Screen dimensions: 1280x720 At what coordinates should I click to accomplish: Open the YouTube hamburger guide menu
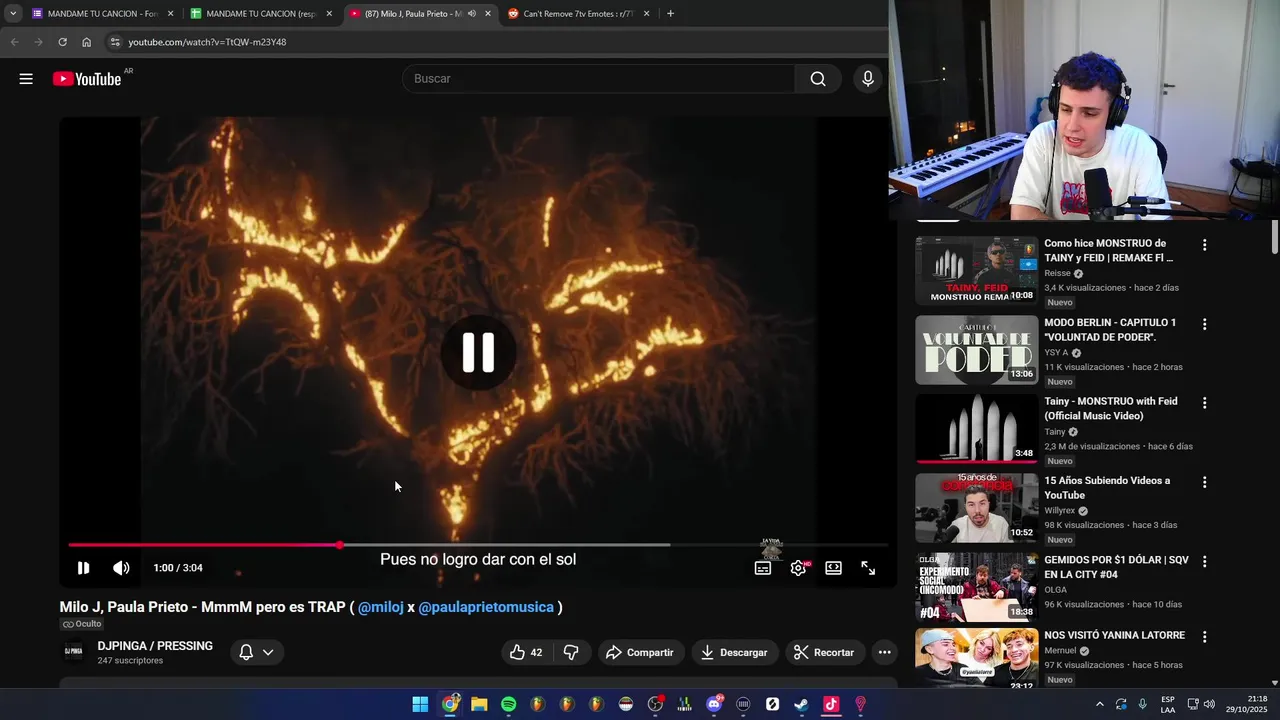[26, 79]
